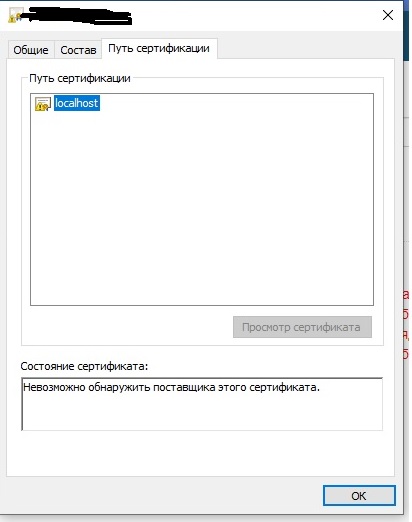Click the certificate icon in the title bar
This screenshot has width=412, height=522.
(15, 15)
